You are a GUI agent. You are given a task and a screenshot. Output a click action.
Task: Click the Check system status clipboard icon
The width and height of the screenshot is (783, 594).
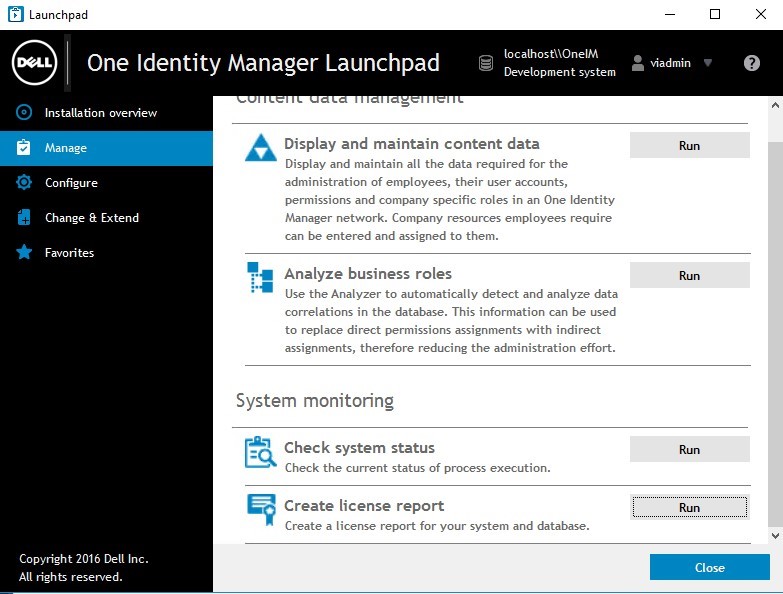click(260, 452)
